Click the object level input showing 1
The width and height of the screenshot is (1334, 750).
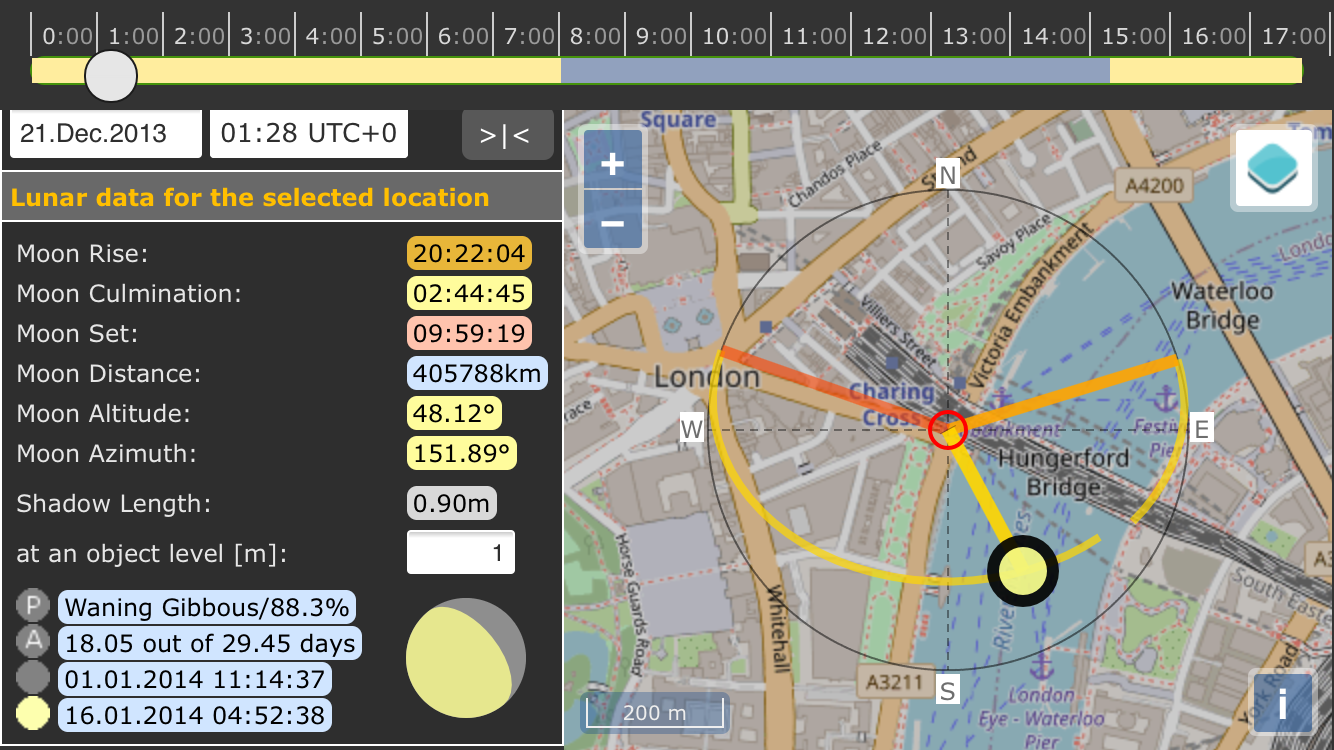[x=461, y=552]
